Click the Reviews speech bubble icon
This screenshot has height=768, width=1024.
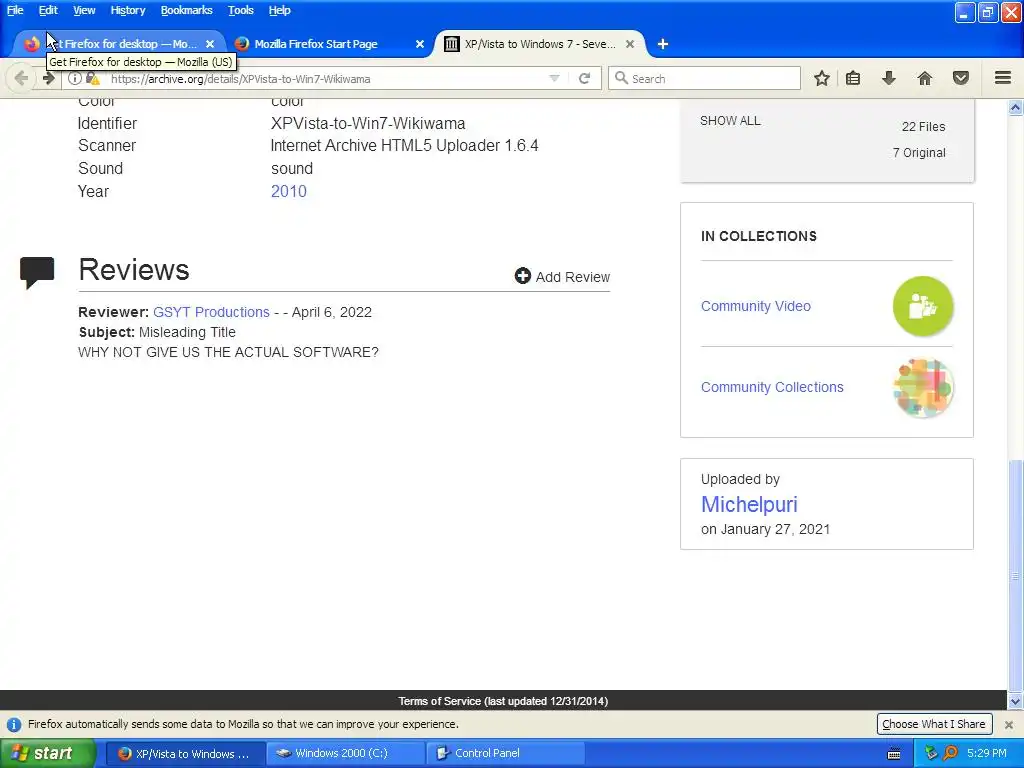click(37, 272)
